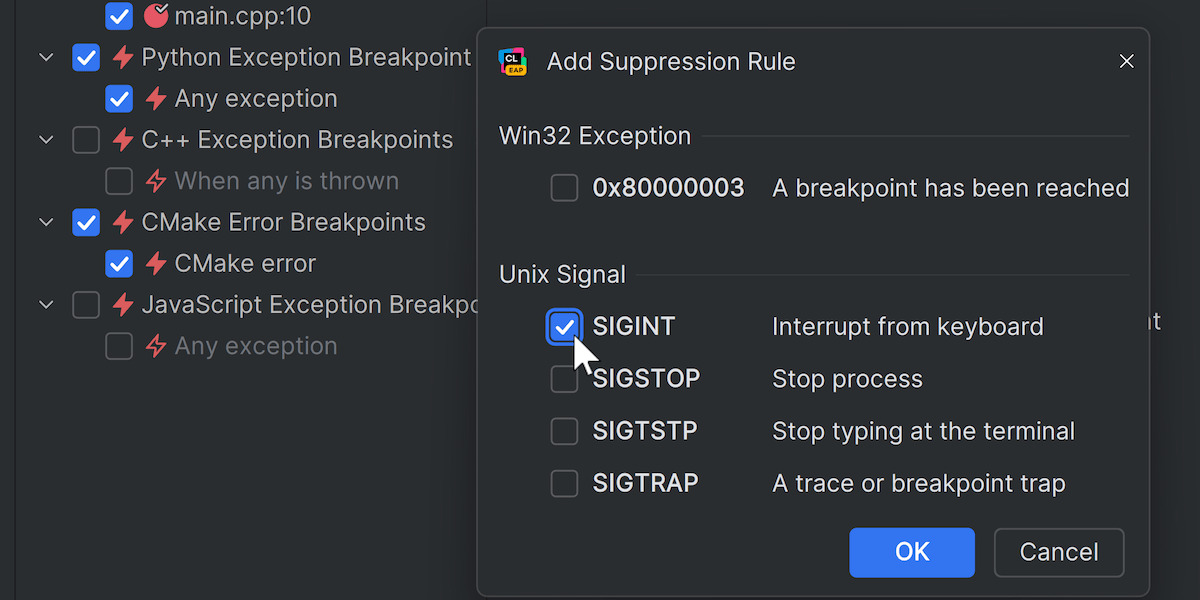Image resolution: width=1200 pixels, height=600 pixels.
Task: Click JavaScript Exception Breakpoint lightning icon
Action: [123, 305]
